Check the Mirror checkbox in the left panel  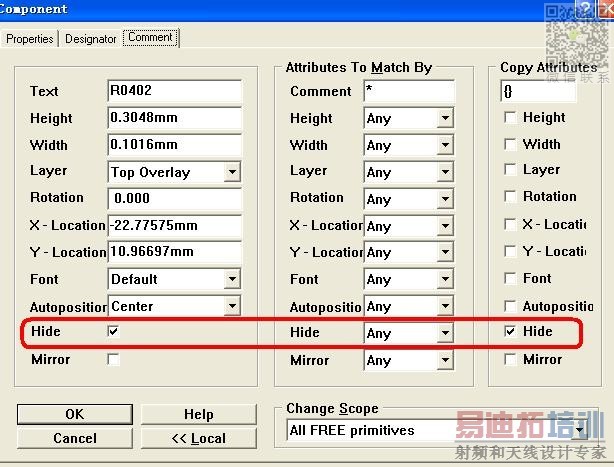113,359
